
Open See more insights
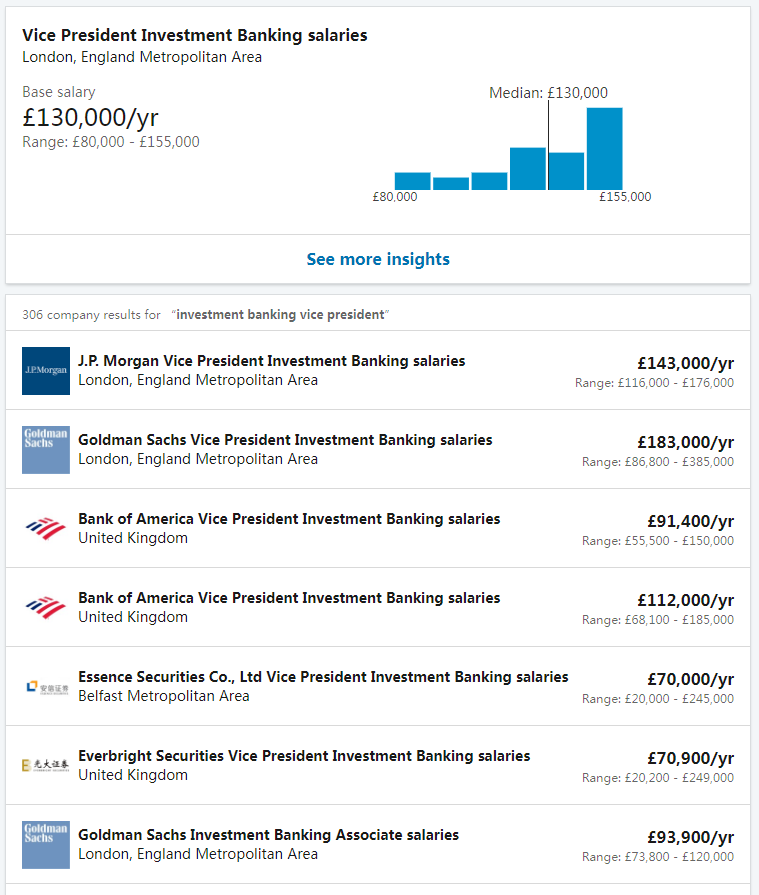coord(378,259)
